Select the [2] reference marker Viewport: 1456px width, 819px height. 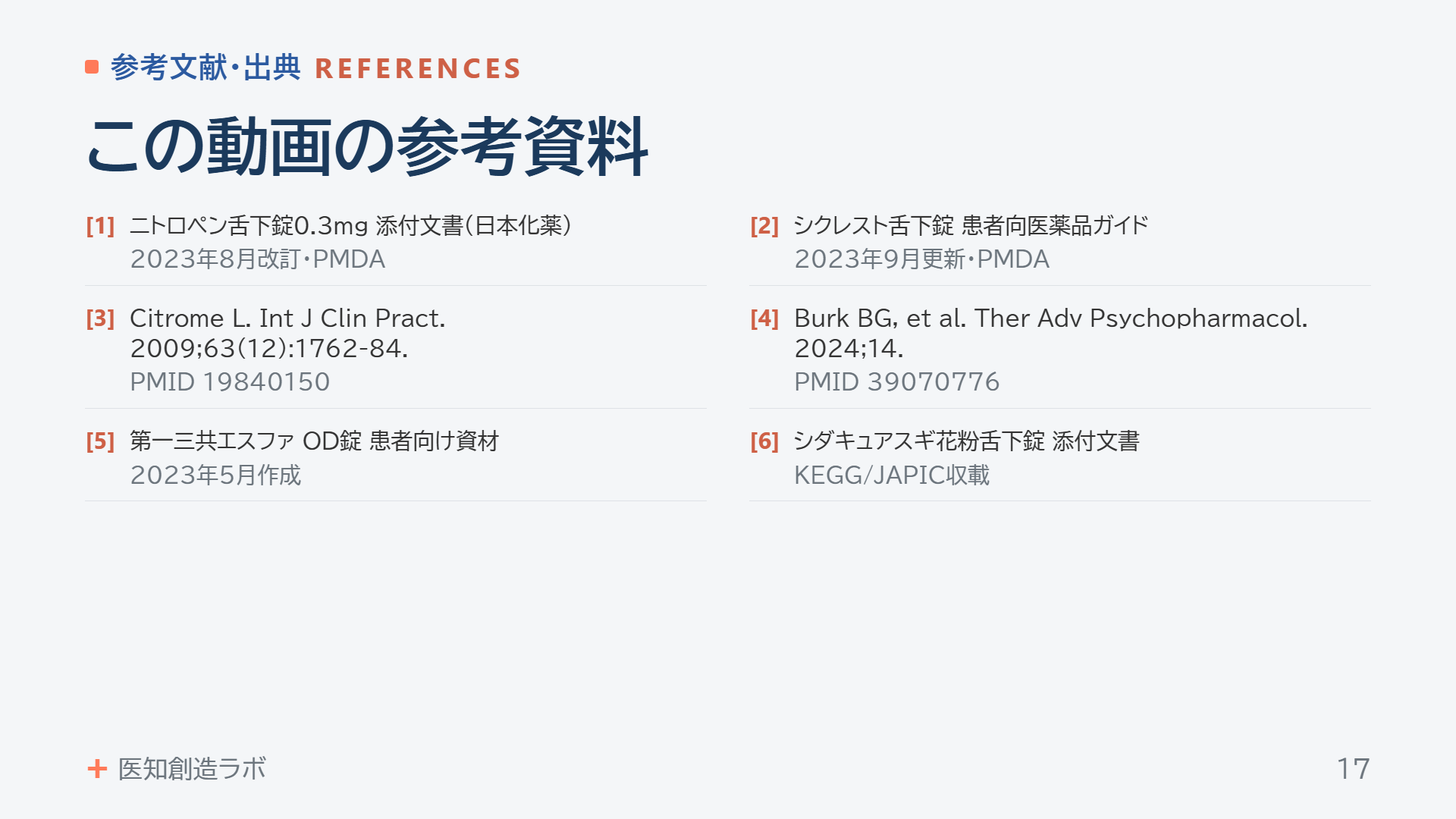click(764, 226)
